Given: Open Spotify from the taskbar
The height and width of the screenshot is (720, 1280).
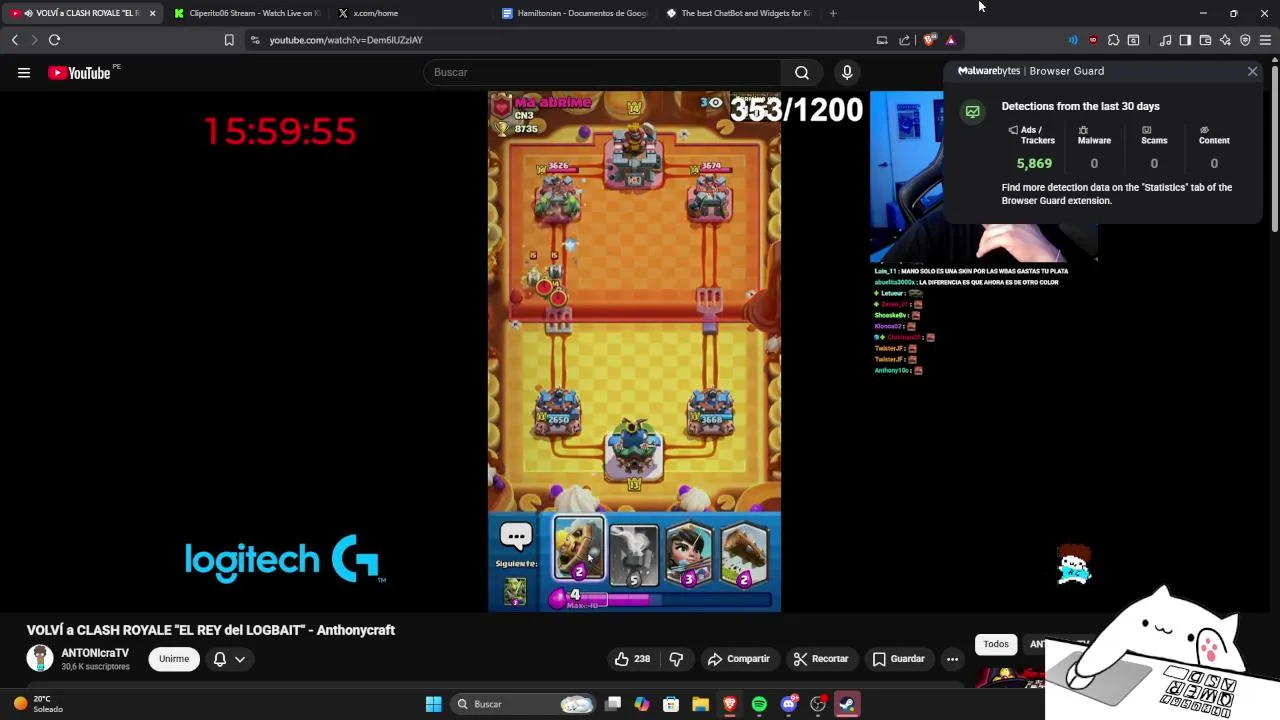Looking at the screenshot, I should click(759, 704).
